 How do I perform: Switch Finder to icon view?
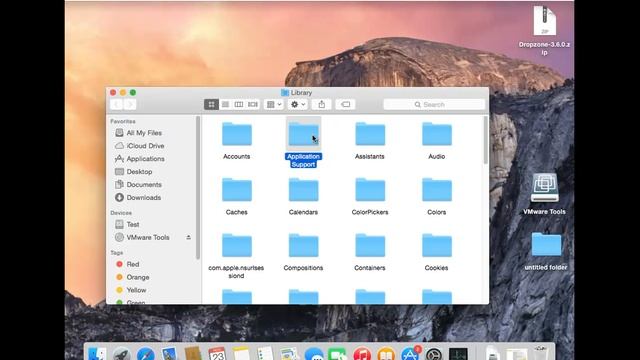pyautogui.click(x=211, y=104)
